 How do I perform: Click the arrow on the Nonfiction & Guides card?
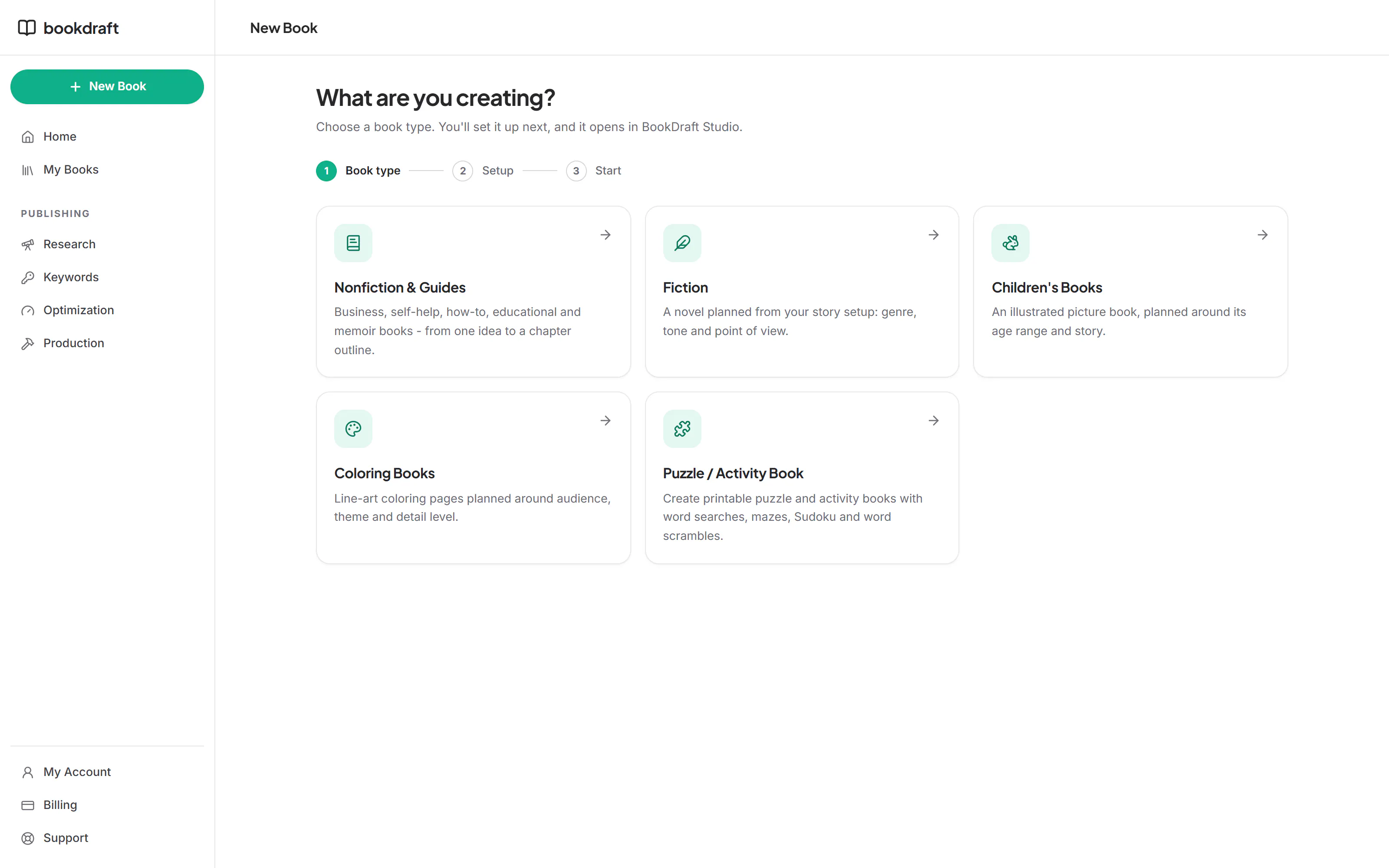coord(606,235)
